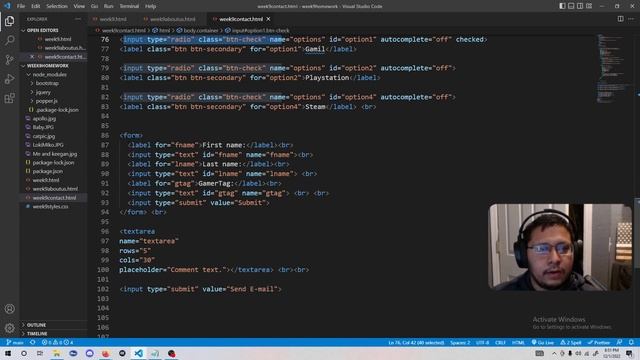Click body.container in the breadcrumb
Screen dimensions: 640x360
click(200, 31)
